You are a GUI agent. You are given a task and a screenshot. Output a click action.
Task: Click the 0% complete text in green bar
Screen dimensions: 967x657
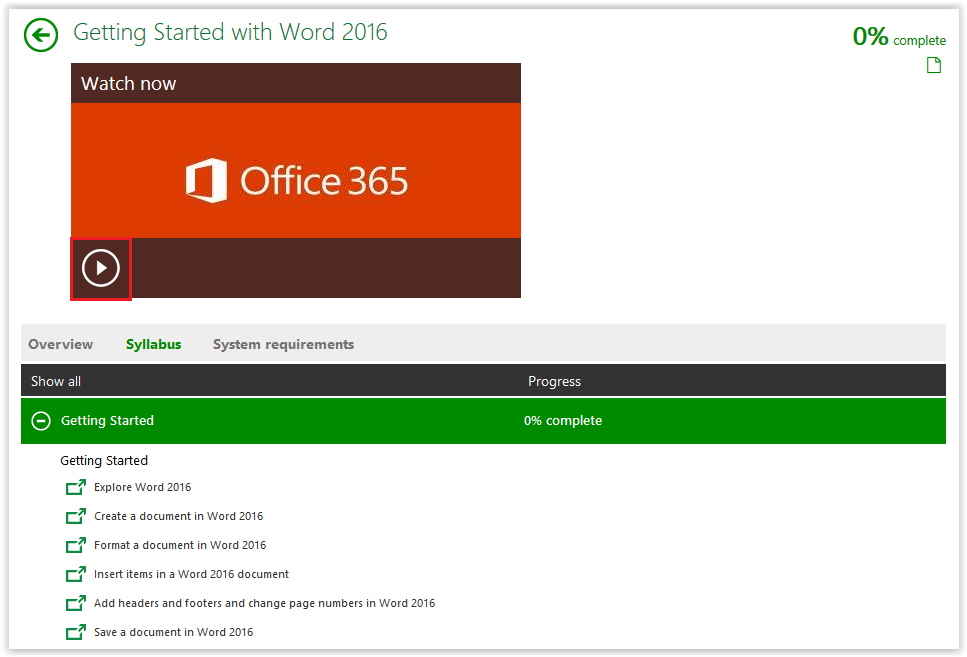point(563,421)
